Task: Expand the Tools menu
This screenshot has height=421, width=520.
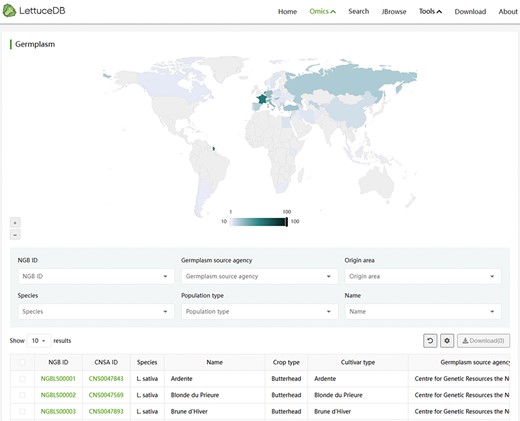Action: pyautogui.click(x=430, y=11)
